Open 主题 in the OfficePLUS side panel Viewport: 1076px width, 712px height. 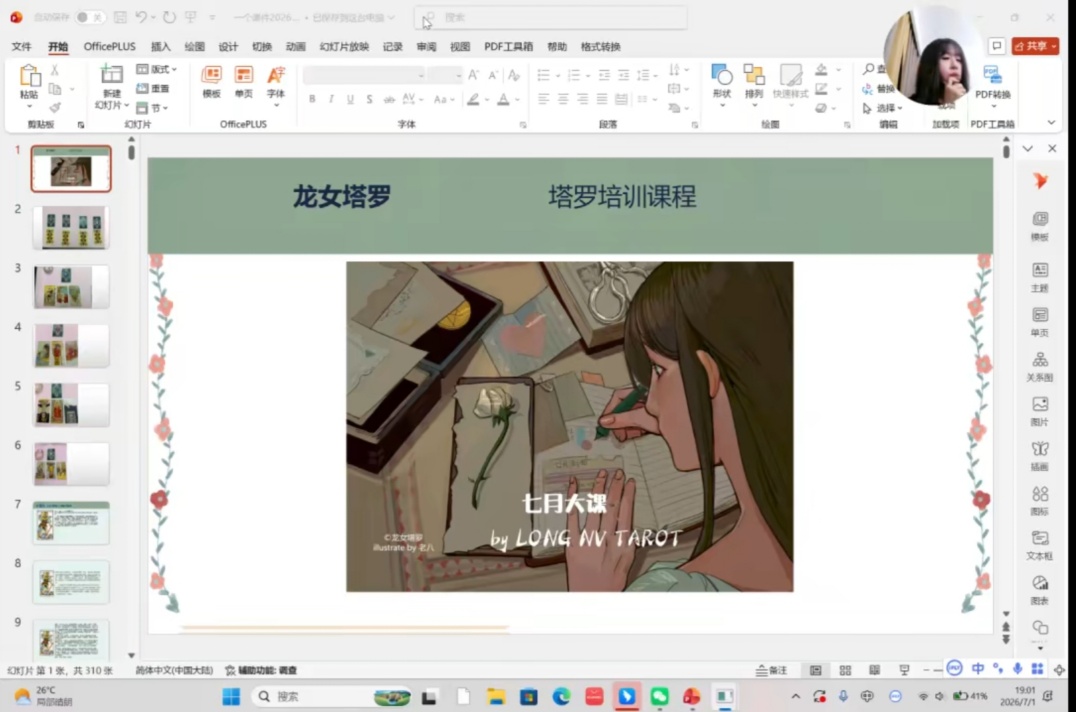pyautogui.click(x=1040, y=276)
